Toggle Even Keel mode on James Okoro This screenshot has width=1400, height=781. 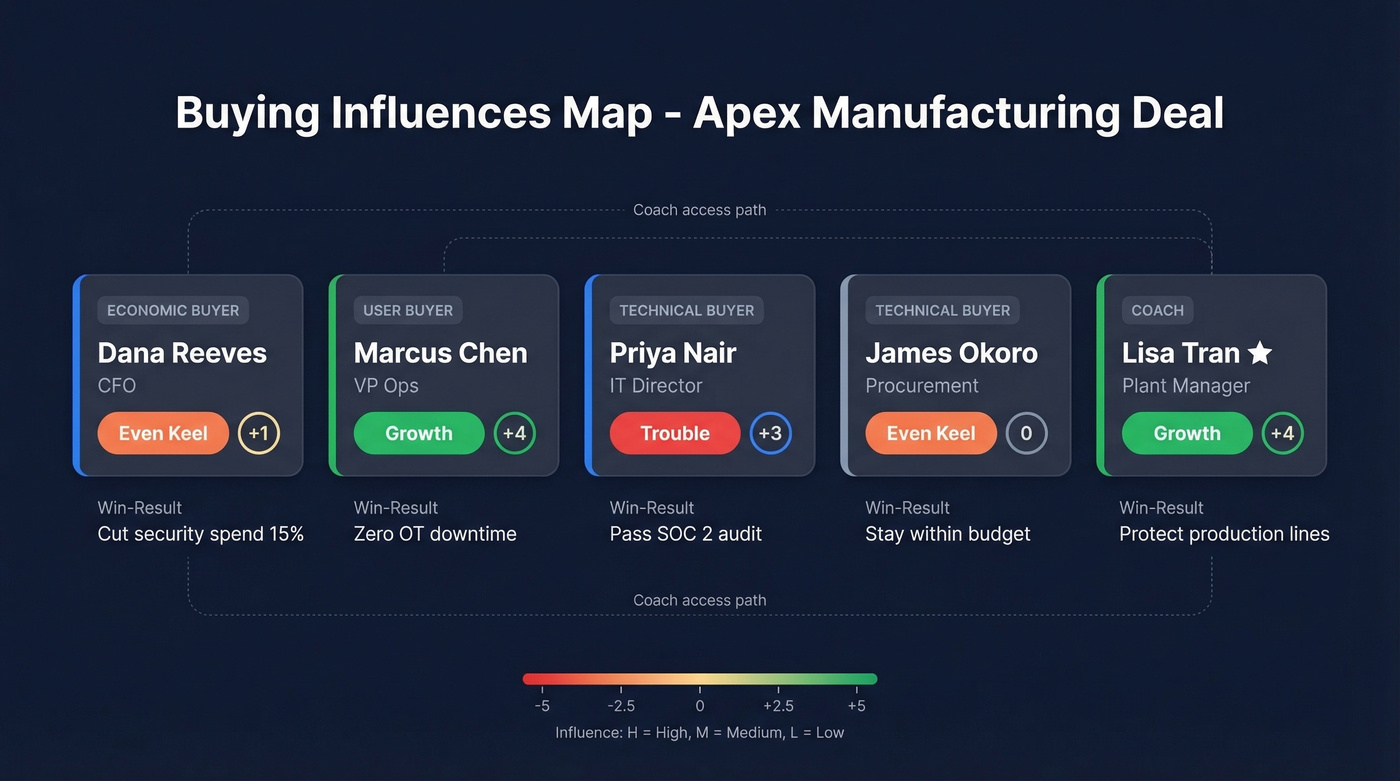point(931,432)
